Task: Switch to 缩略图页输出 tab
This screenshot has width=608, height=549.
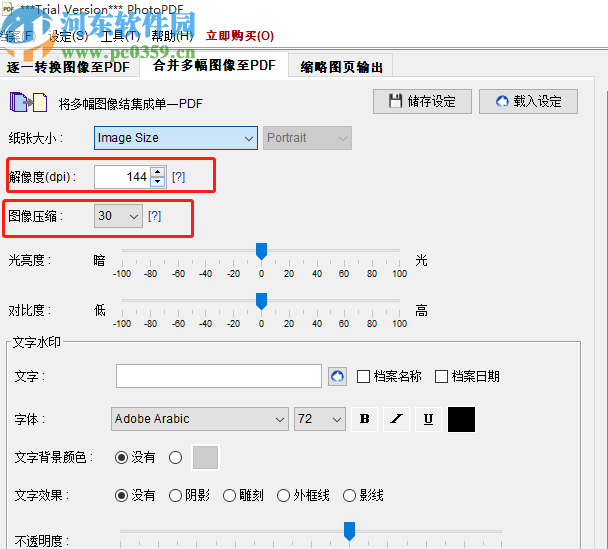Action: (341, 67)
